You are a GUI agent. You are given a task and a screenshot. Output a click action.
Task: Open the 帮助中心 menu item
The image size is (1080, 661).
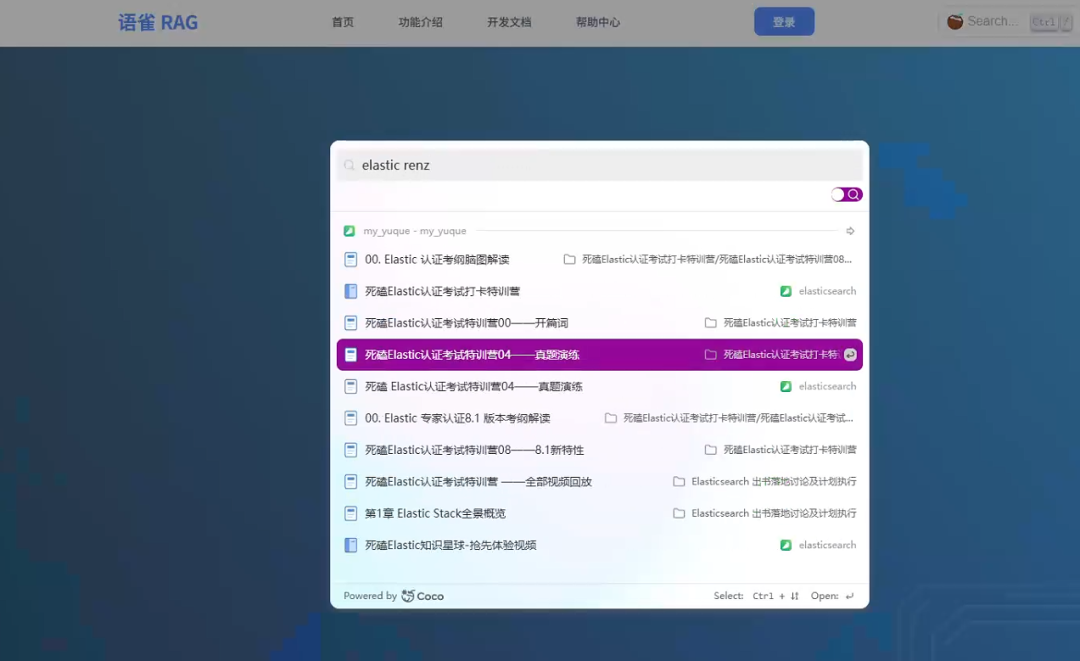(x=598, y=22)
